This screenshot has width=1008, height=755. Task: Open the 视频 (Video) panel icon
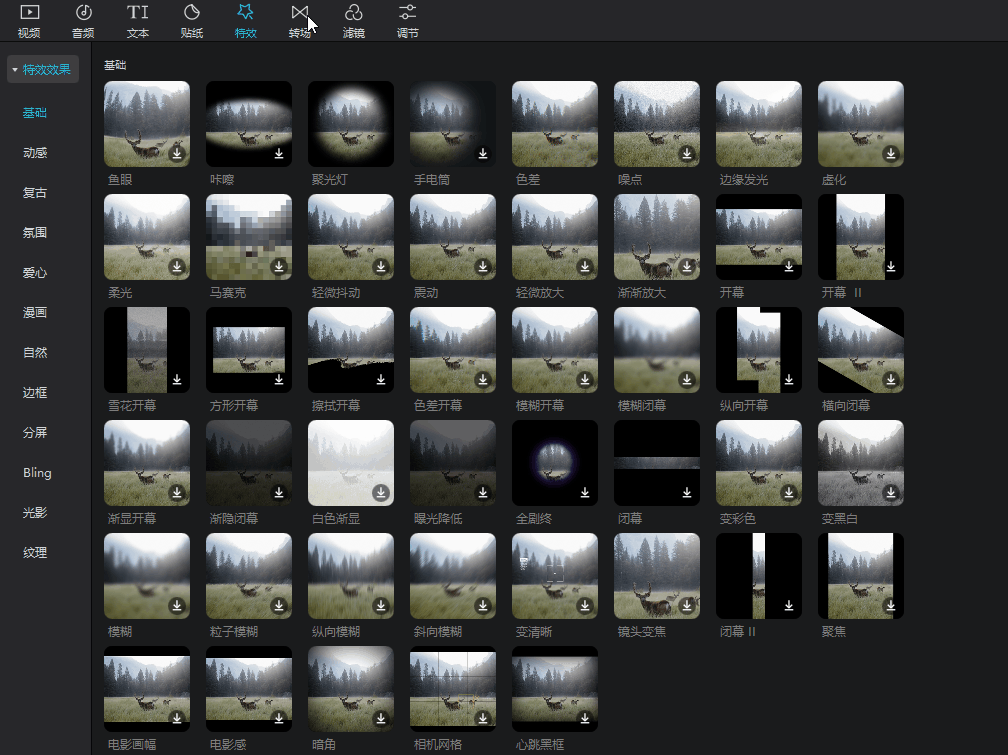click(29, 13)
